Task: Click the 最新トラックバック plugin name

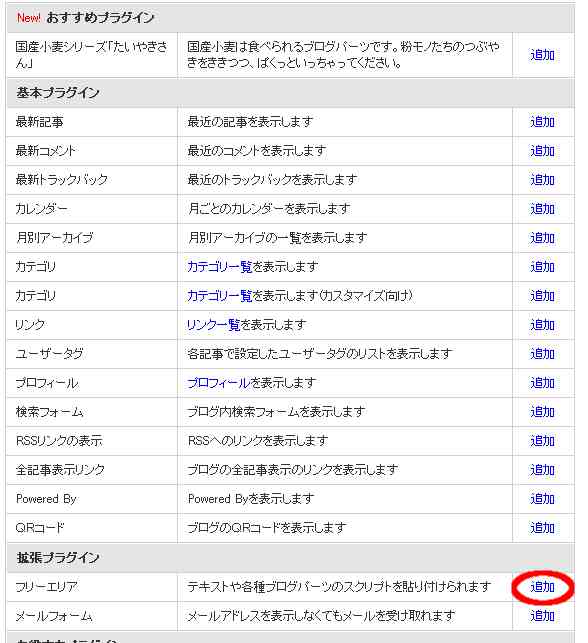Action: (62, 180)
